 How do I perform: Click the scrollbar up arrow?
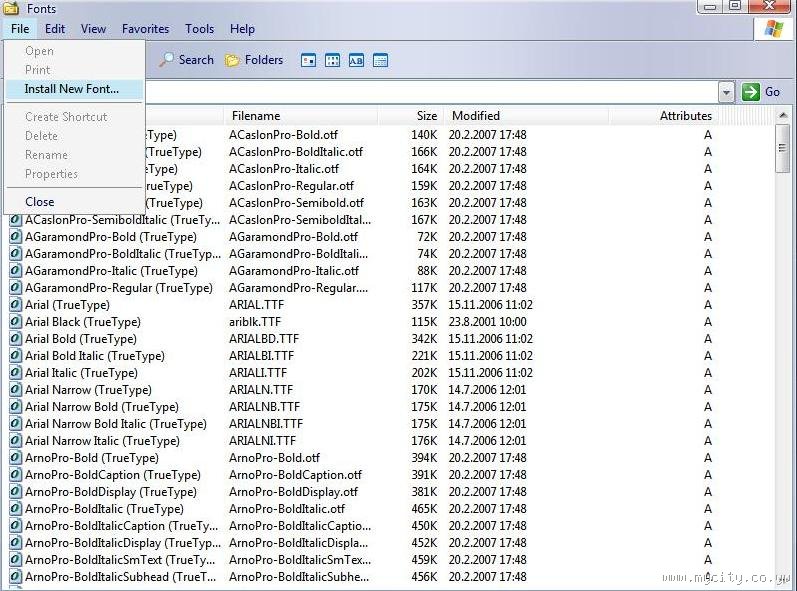coord(783,116)
